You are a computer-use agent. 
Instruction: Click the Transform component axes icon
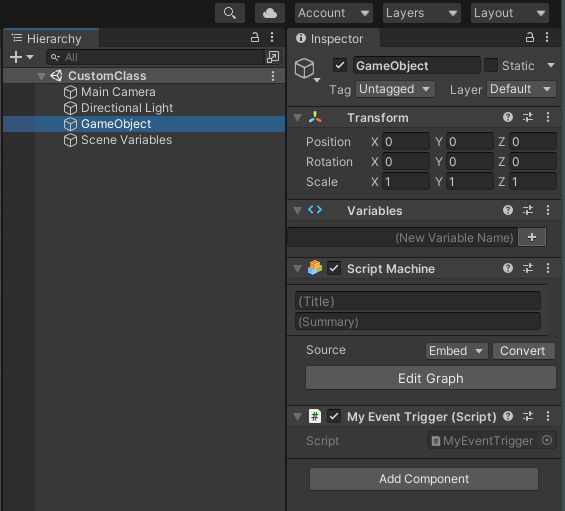tap(315, 117)
